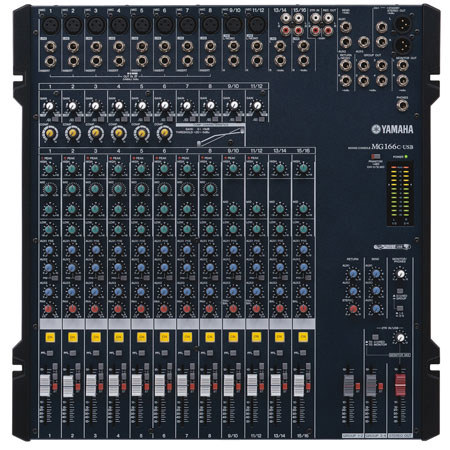450x450 pixels.
Task: Adjust the channel 7 HIGH EQ knob
Action: [x=187, y=169]
